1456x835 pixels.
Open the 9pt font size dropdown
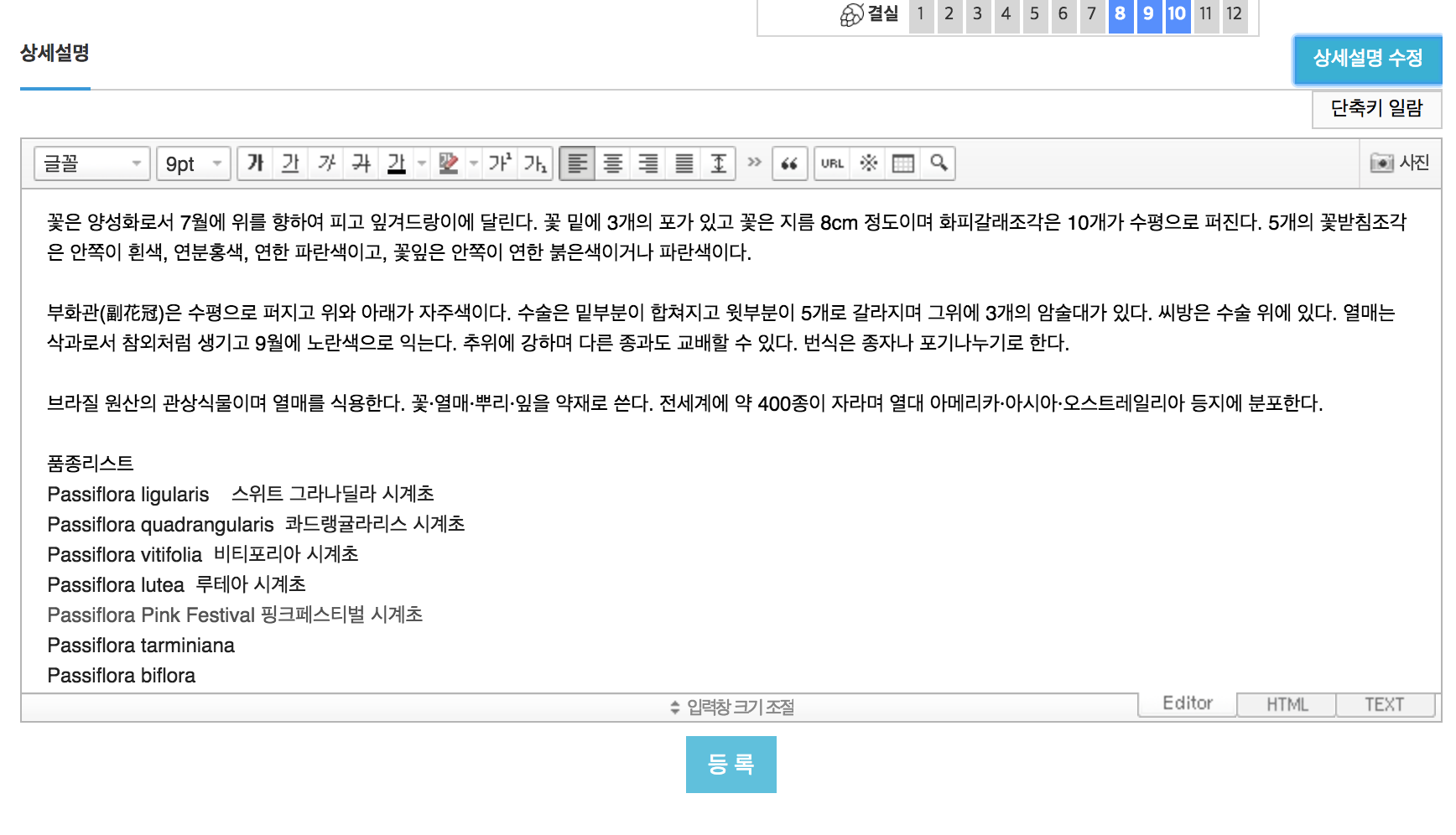pyautogui.click(x=194, y=163)
